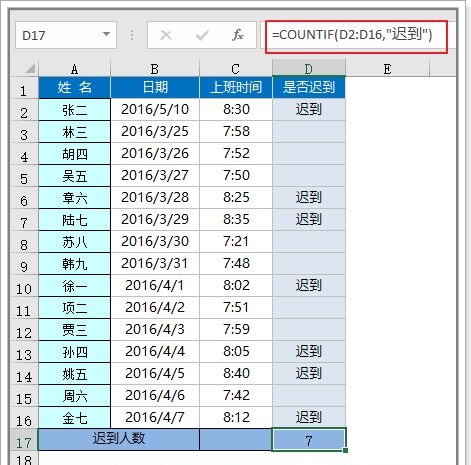
Task: Click cell showing time 8:40
Action: (x=236, y=374)
